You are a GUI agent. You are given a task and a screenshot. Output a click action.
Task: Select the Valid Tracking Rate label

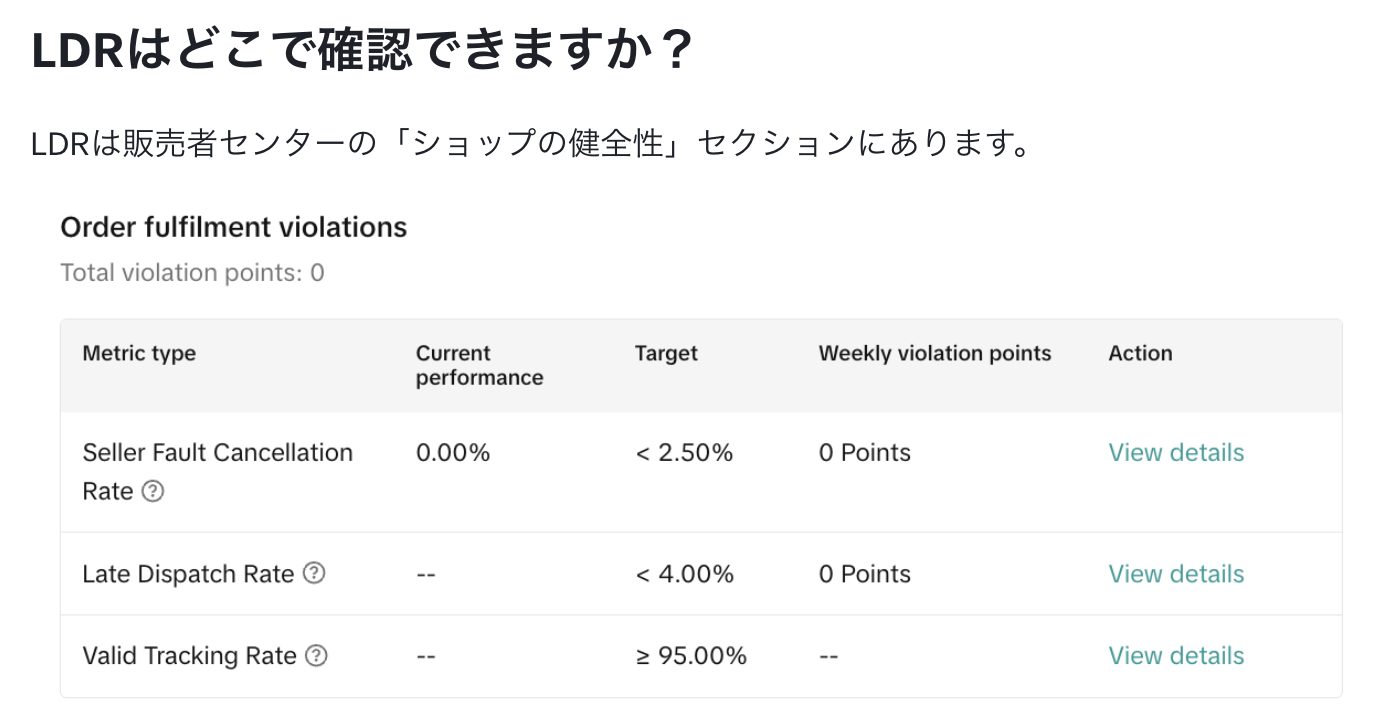pos(189,656)
